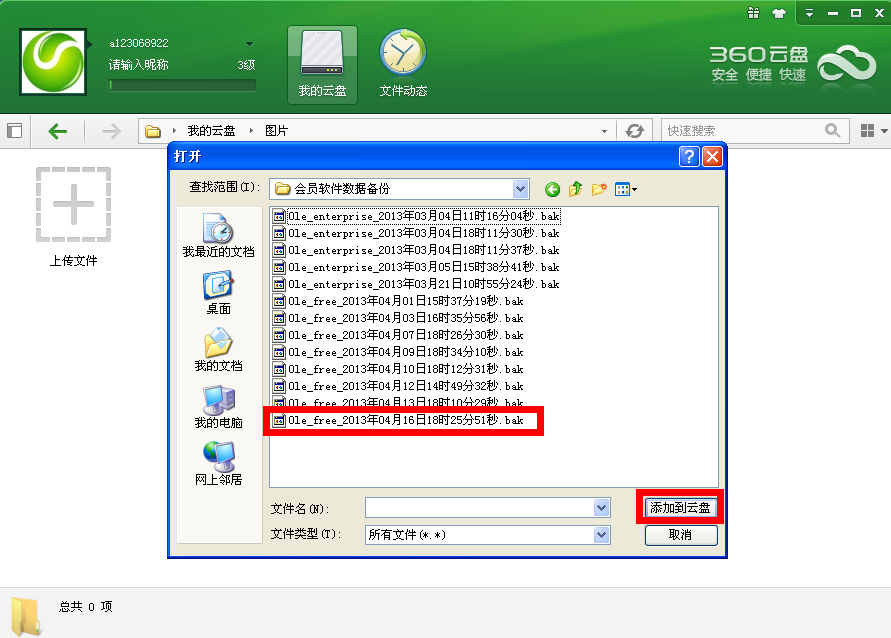Switch to the 文件动态 tab
This screenshot has width=891, height=638.
click(403, 64)
